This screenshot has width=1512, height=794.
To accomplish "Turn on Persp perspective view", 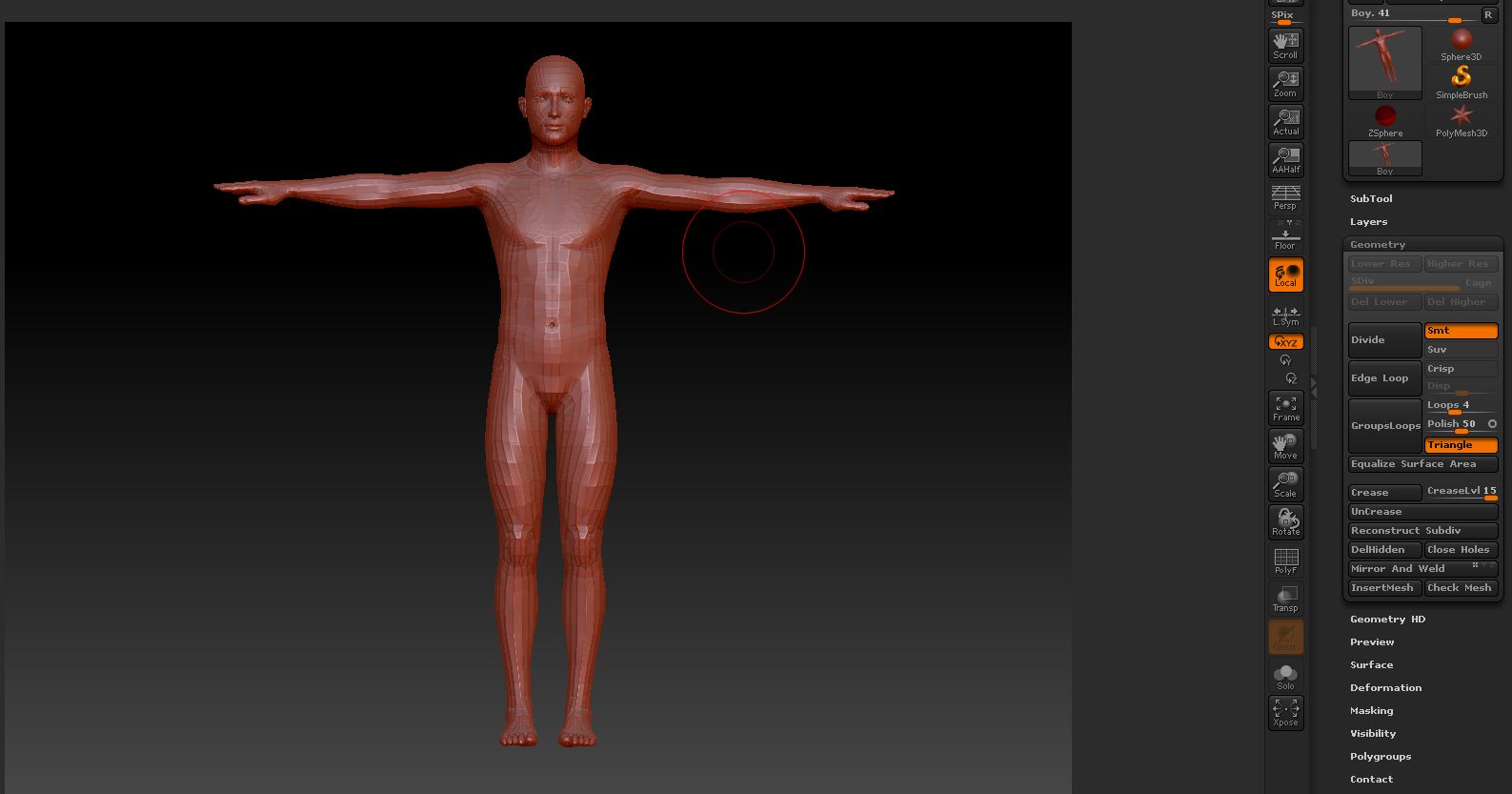I will (1285, 198).
